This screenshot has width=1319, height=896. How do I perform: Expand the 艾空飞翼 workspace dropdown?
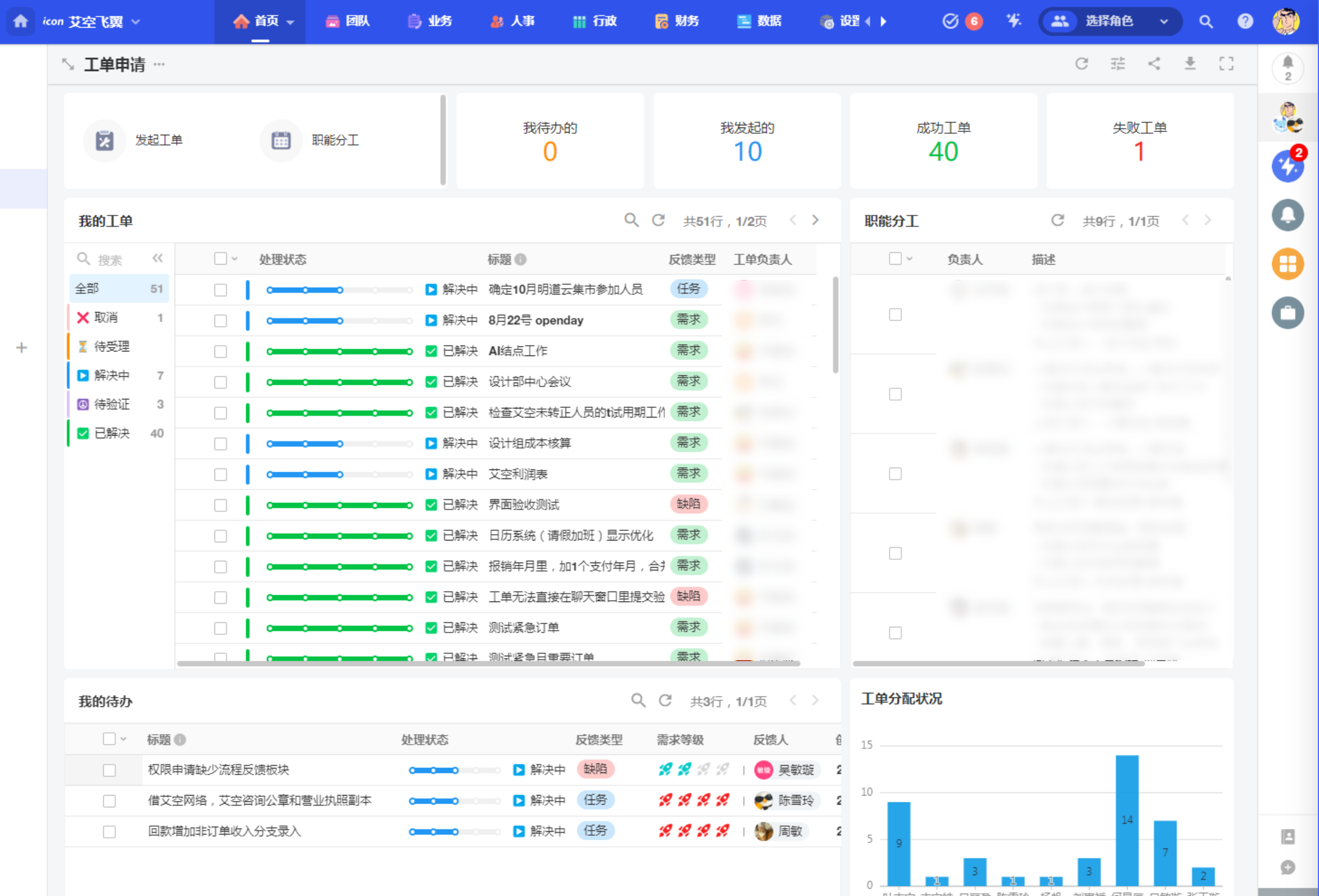(x=135, y=21)
